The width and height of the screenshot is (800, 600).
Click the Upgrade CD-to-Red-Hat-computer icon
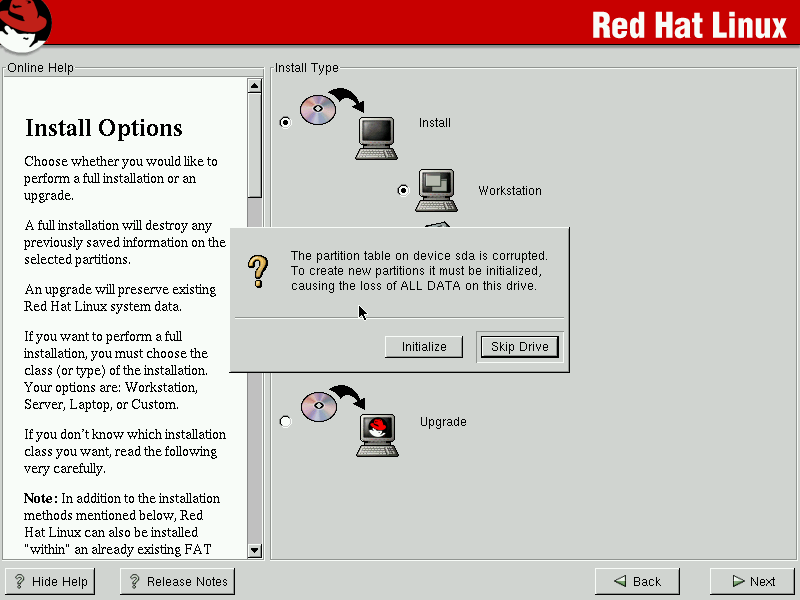click(x=350, y=421)
